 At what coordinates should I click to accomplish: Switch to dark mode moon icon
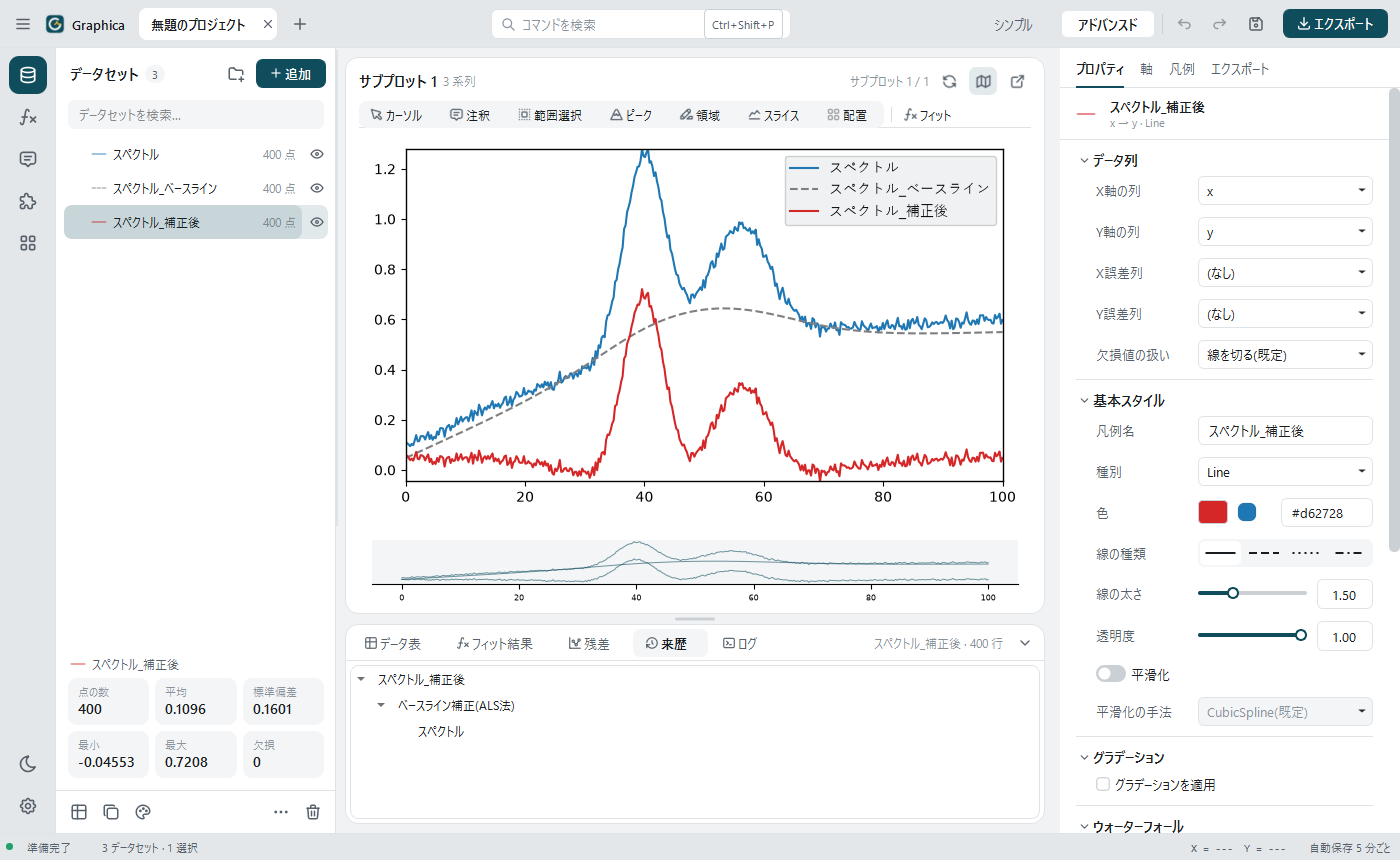(28, 764)
